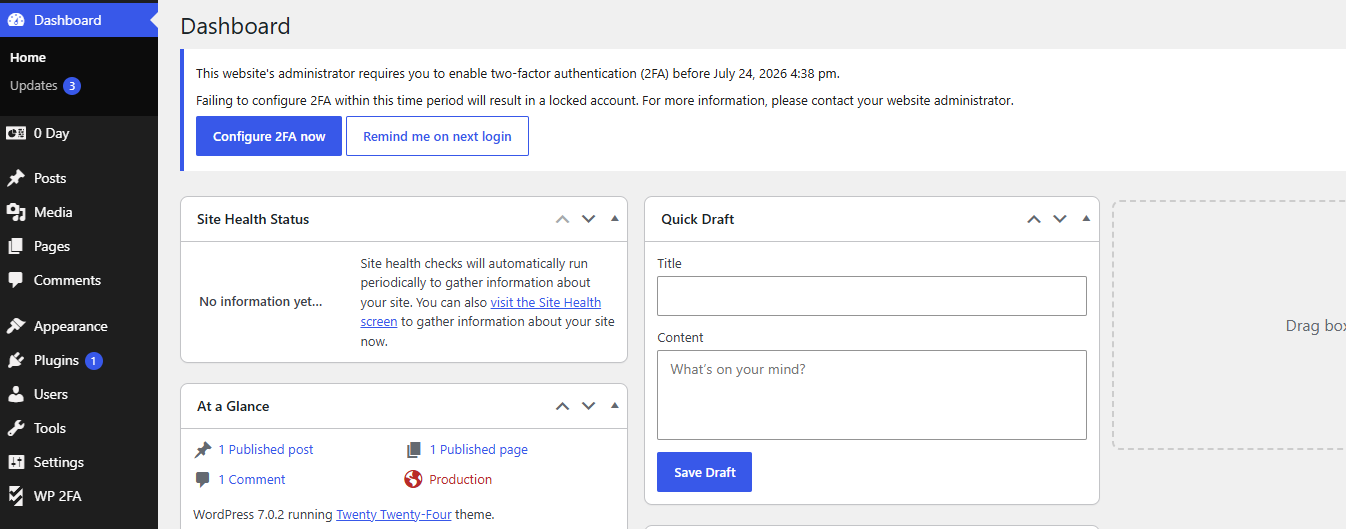Collapse the At a Glance panel
Image resolution: width=1346 pixels, height=529 pixels.
[615, 406]
